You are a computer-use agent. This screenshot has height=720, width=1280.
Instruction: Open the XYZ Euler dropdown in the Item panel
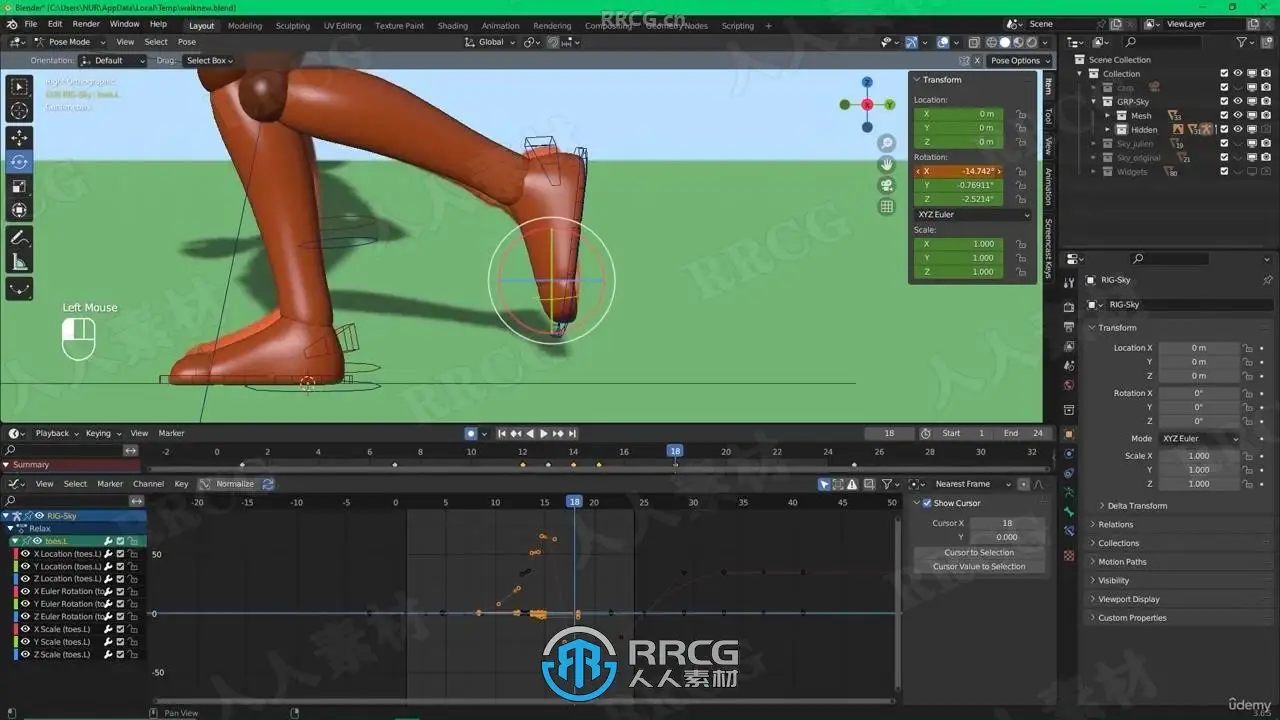[972, 214]
